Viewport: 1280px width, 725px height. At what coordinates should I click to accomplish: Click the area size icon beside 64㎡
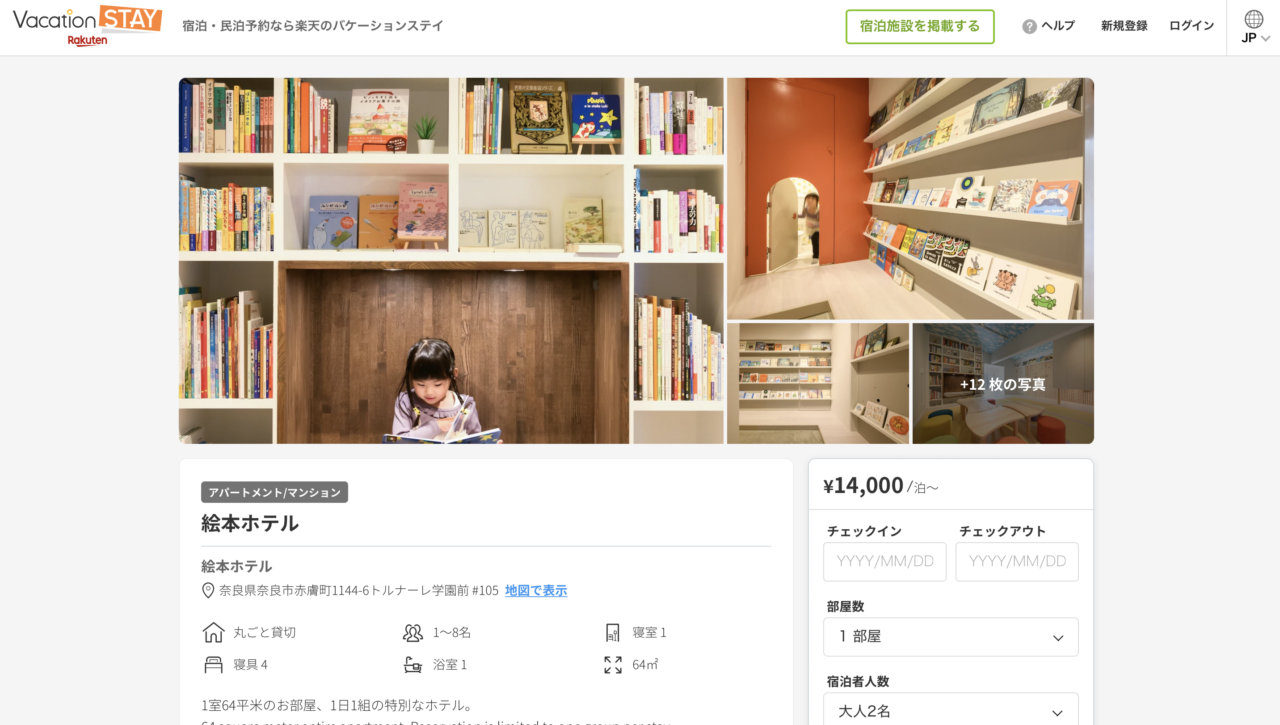tap(613, 664)
